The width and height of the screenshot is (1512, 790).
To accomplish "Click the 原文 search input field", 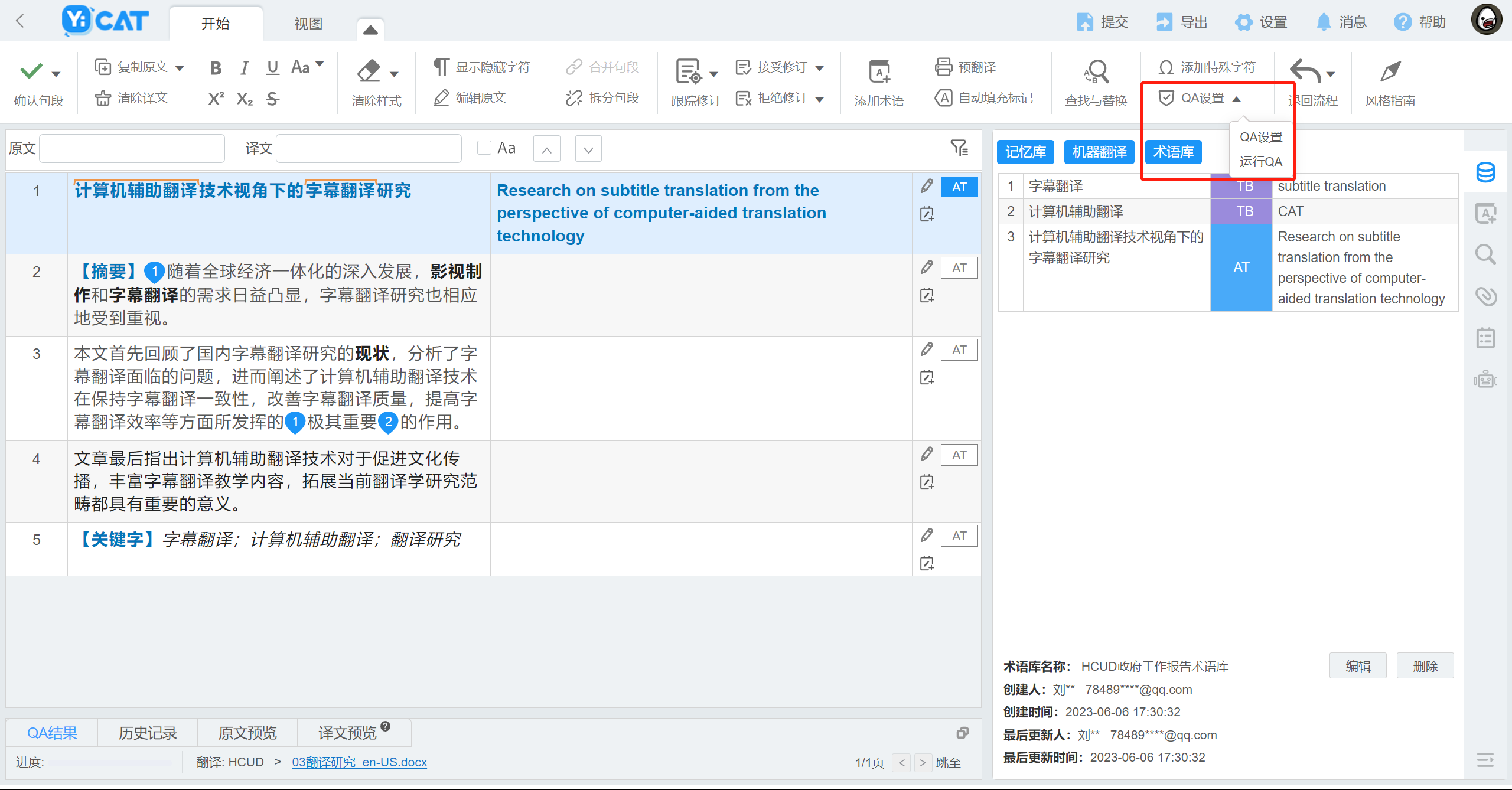I will click(x=131, y=148).
